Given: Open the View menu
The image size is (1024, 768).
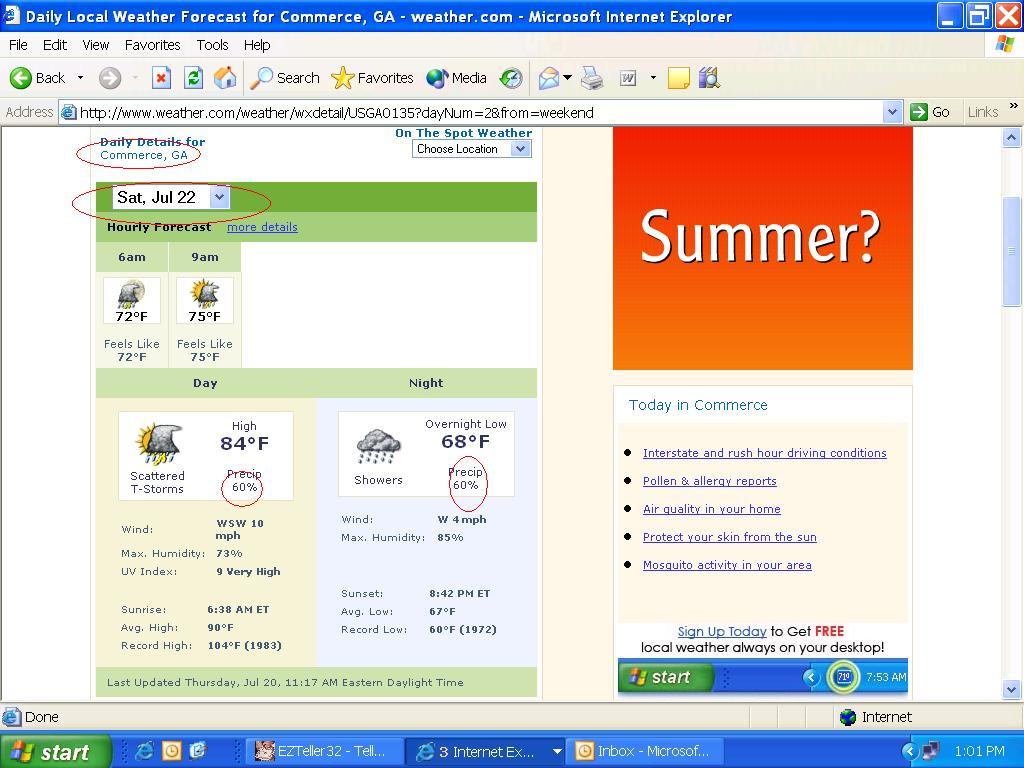Looking at the screenshot, I should [95, 45].
